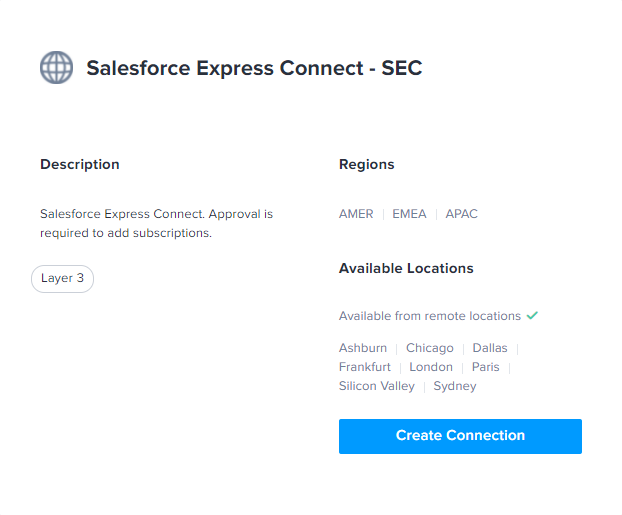Select the Silicon Valley location
This screenshot has height=515, width=622.
coord(376,386)
